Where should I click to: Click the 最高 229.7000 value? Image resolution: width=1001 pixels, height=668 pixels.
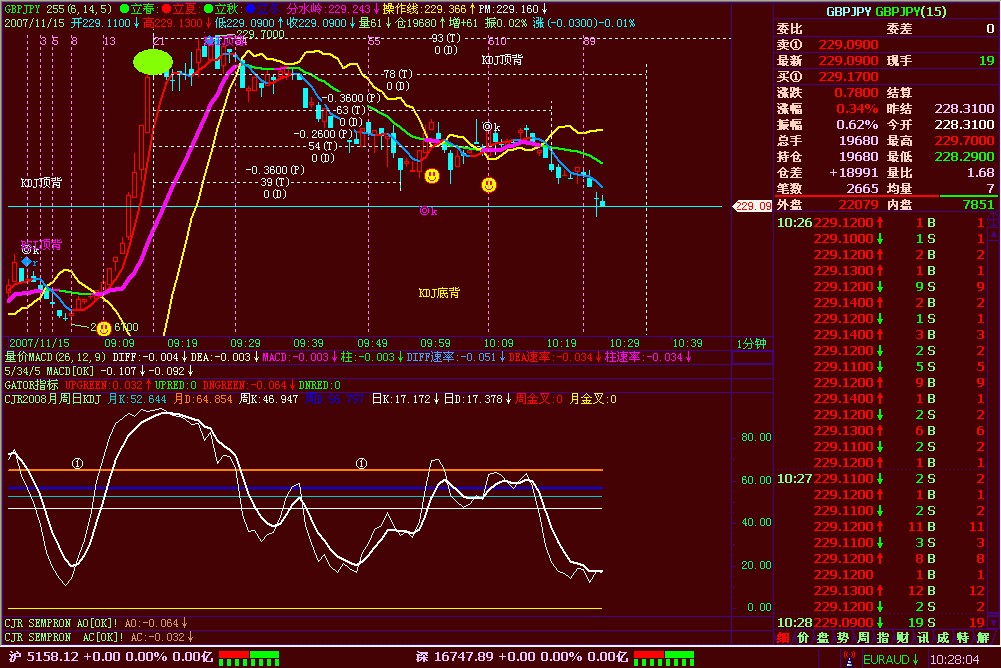pos(964,140)
